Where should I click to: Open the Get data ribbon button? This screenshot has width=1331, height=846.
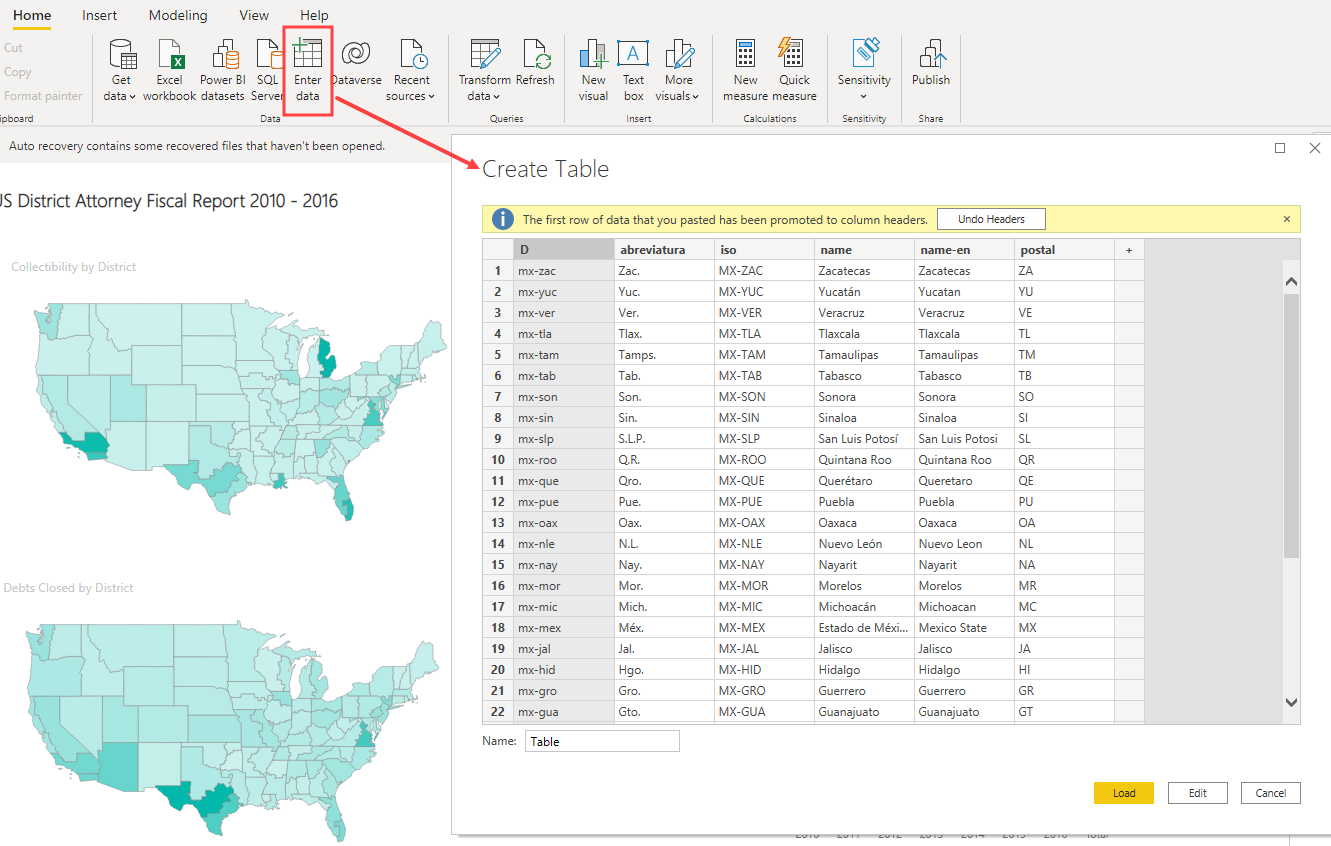[x=121, y=70]
